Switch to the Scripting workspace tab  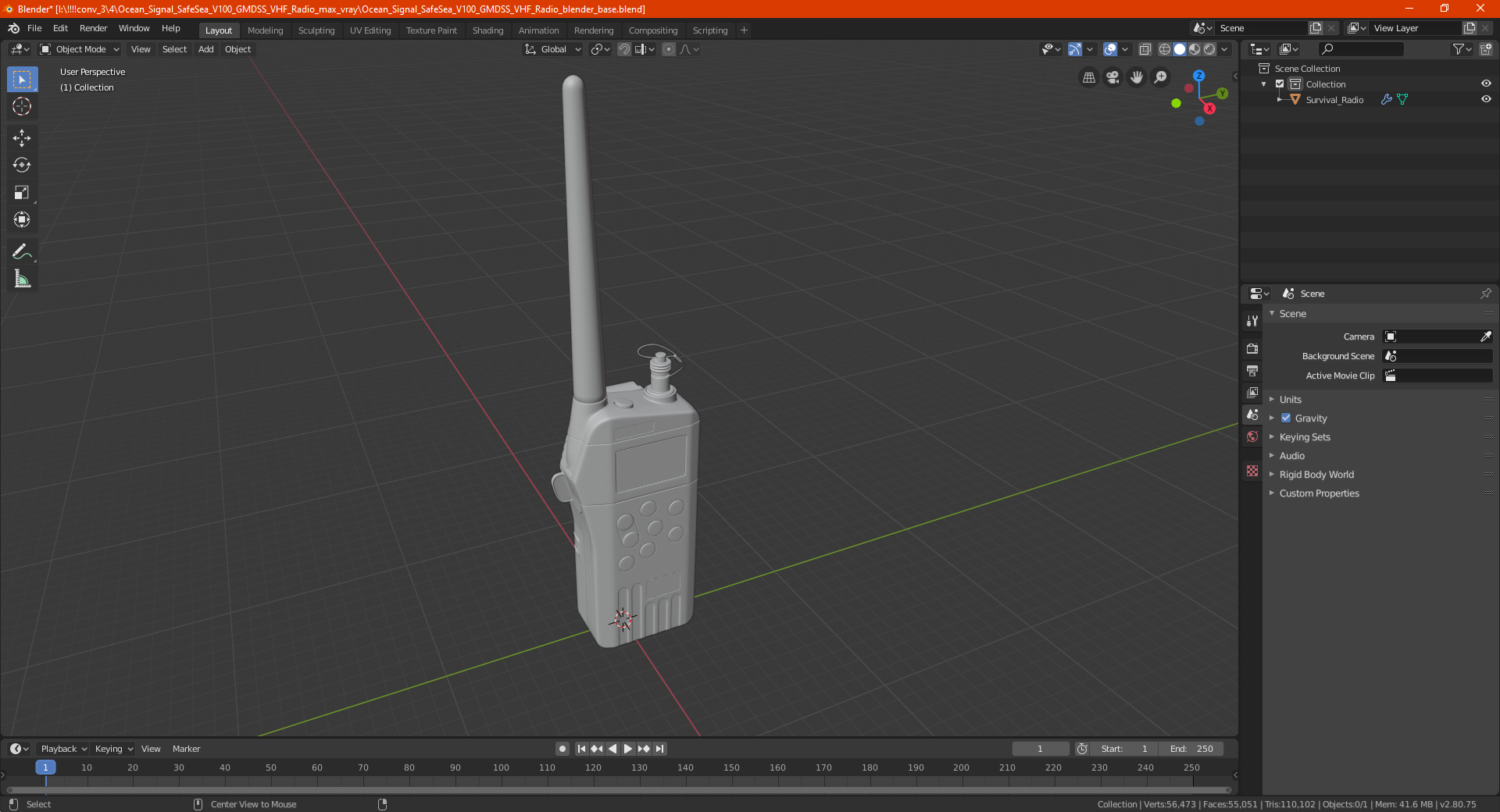coord(709,30)
